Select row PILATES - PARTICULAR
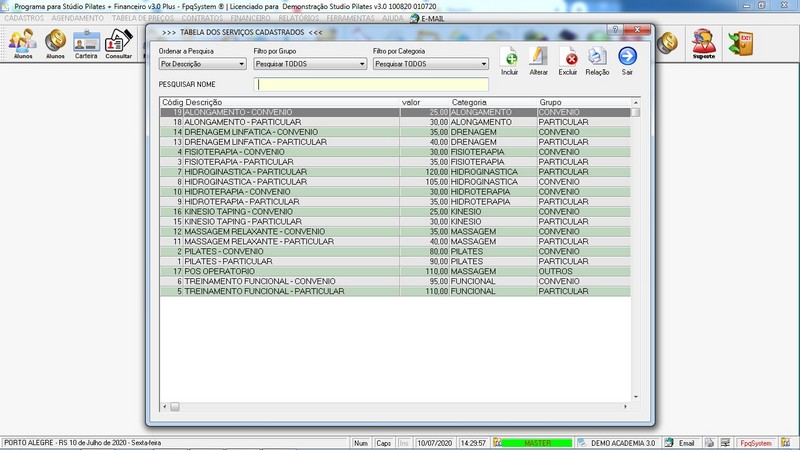 [395, 261]
